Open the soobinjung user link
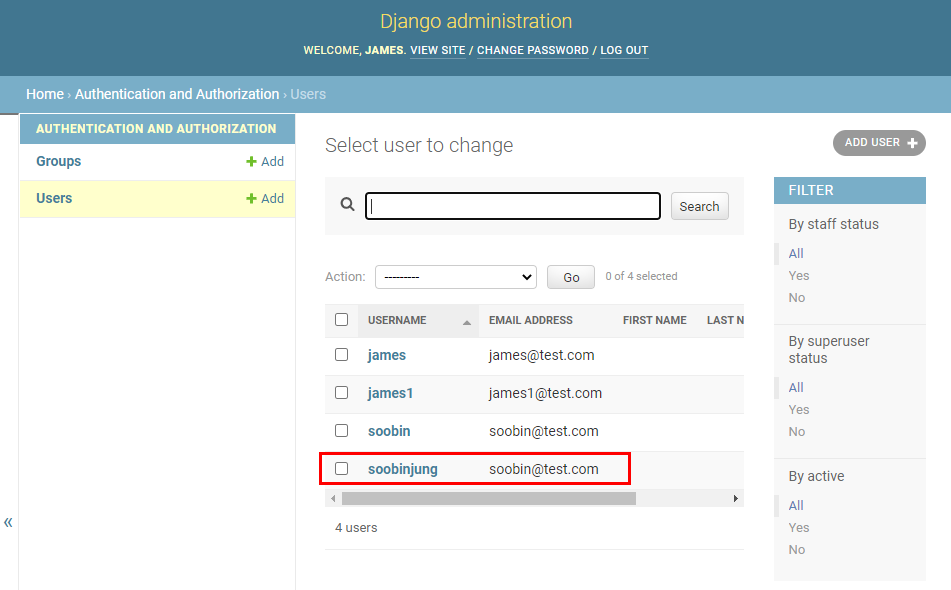 click(x=403, y=469)
